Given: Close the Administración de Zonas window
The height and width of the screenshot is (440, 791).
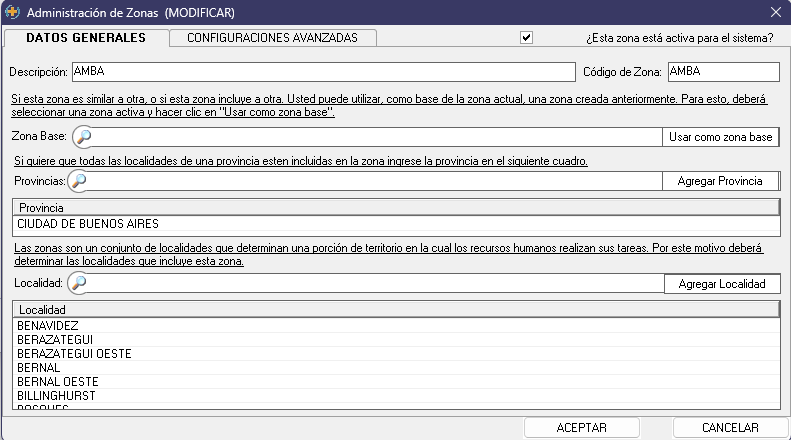Looking at the screenshot, I should [775, 13].
